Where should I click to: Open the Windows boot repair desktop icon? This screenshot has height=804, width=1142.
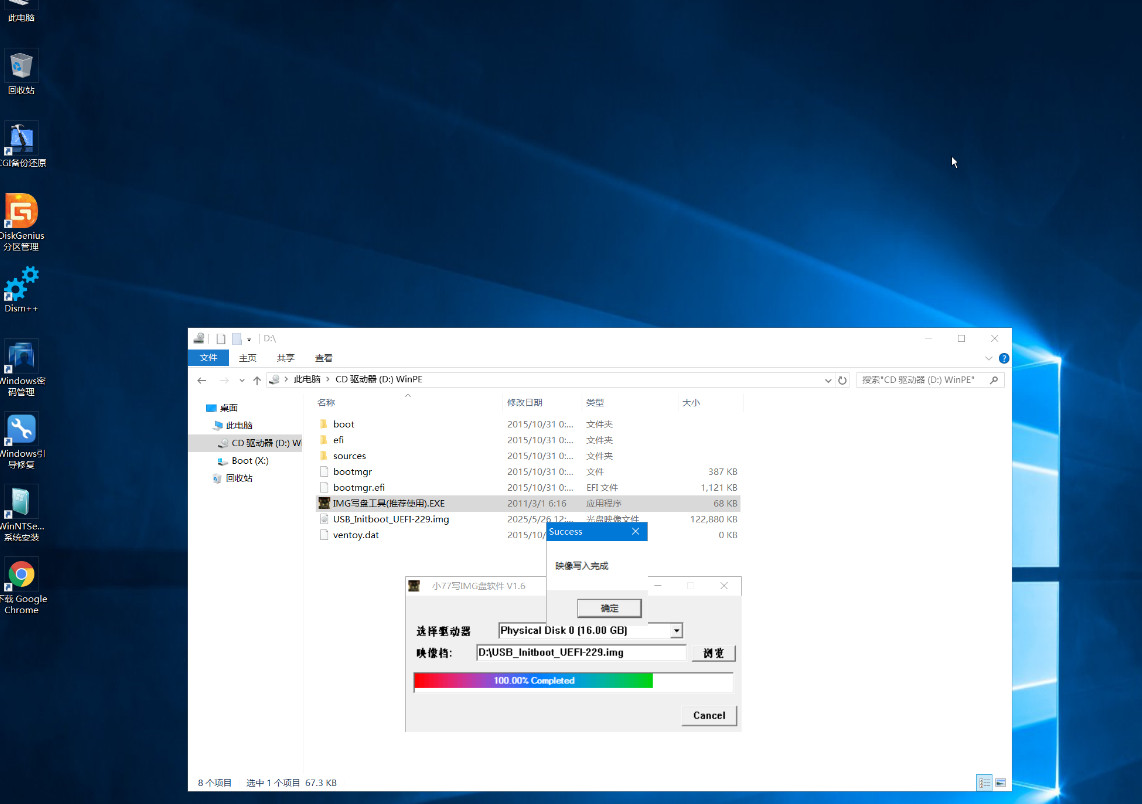pos(22,441)
